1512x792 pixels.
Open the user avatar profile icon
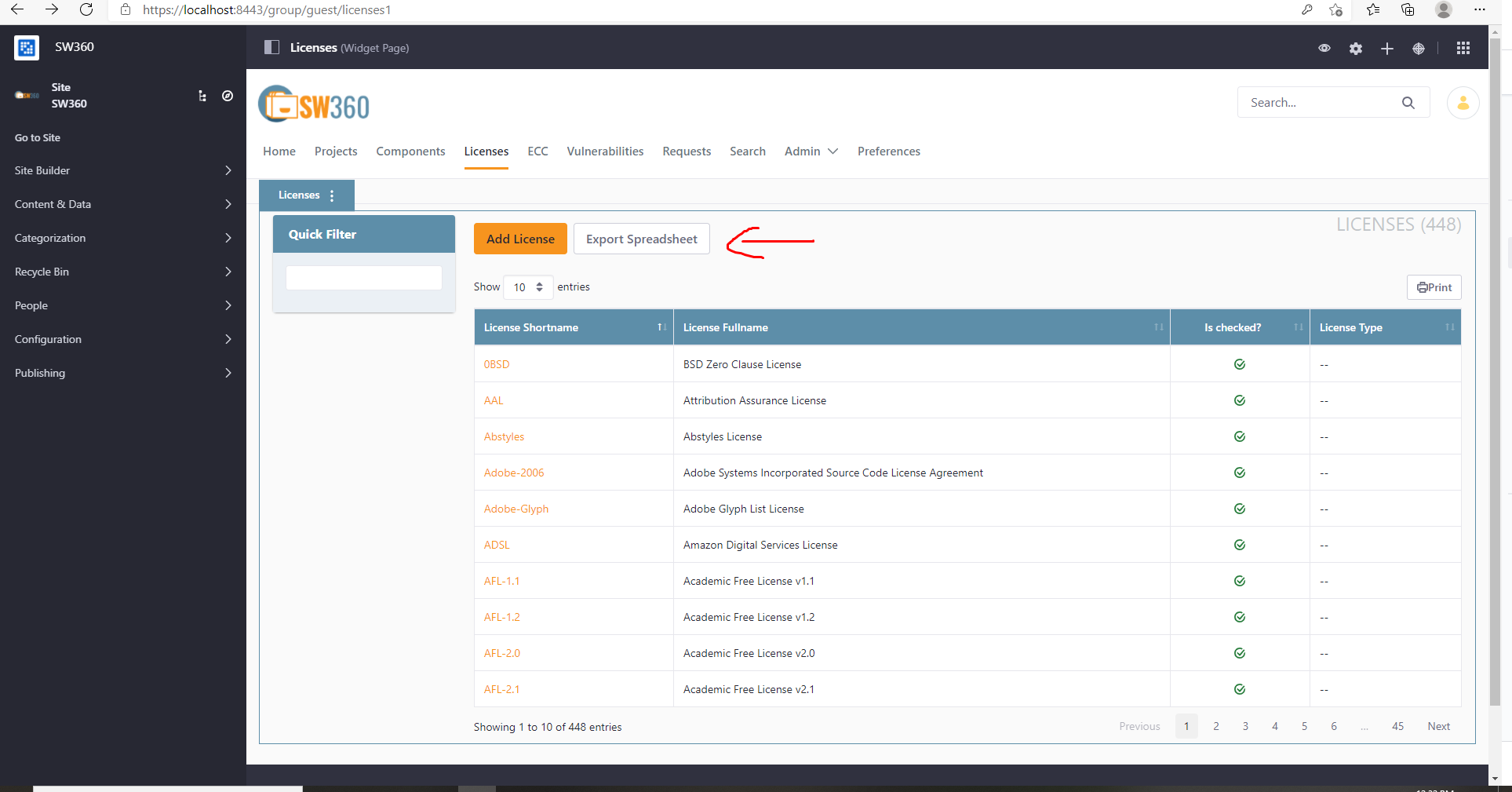(1463, 103)
